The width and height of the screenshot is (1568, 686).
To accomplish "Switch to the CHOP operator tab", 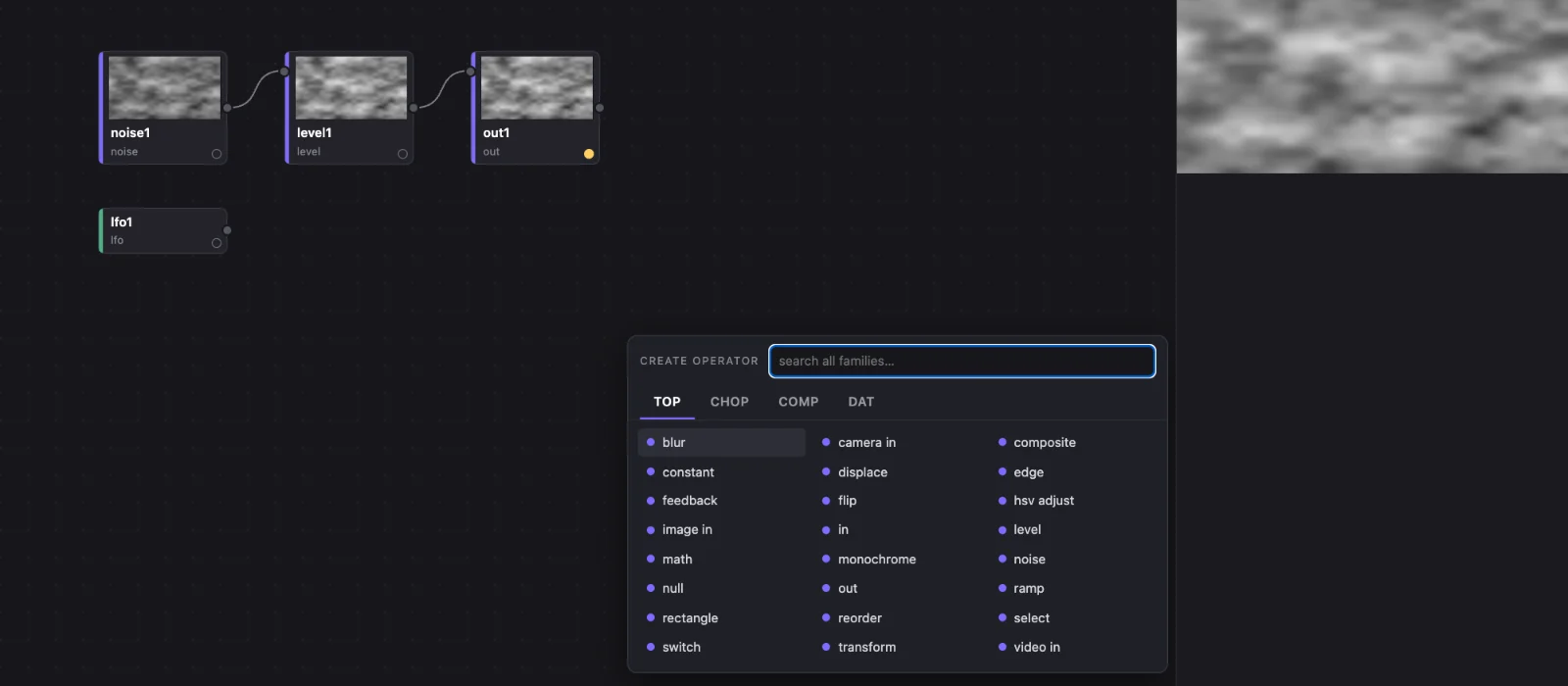I will pos(729,402).
